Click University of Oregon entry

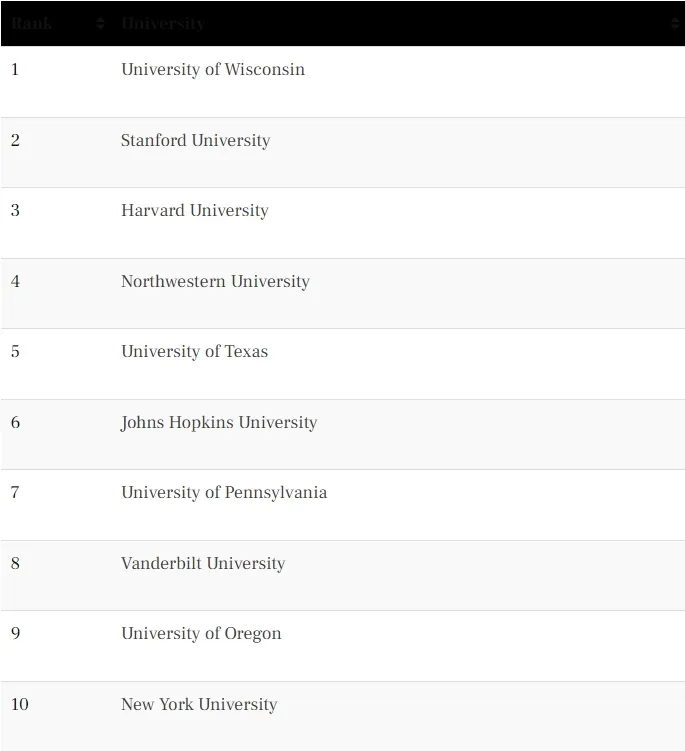[x=201, y=634]
